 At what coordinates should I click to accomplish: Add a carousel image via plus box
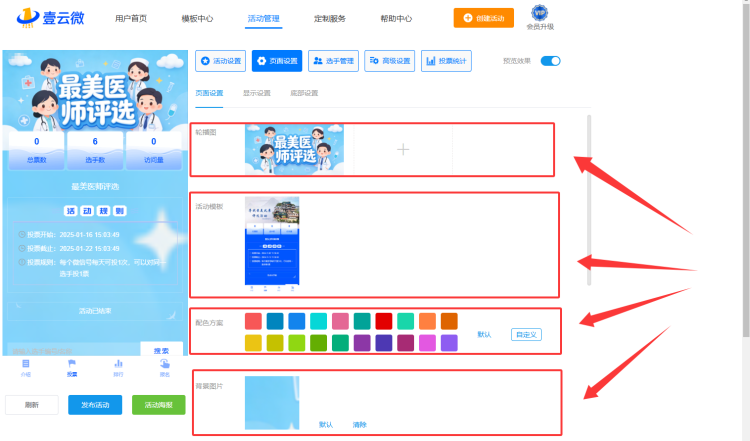pos(403,149)
